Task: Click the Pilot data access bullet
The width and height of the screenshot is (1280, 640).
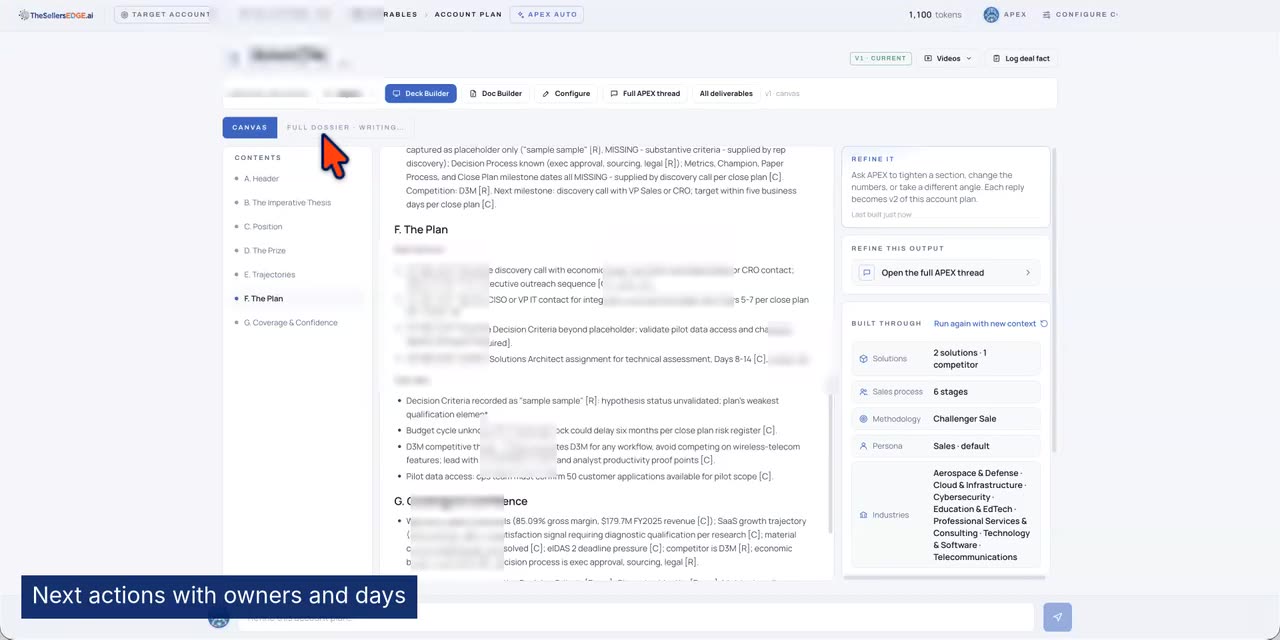Action: click(x=589, y=476)
